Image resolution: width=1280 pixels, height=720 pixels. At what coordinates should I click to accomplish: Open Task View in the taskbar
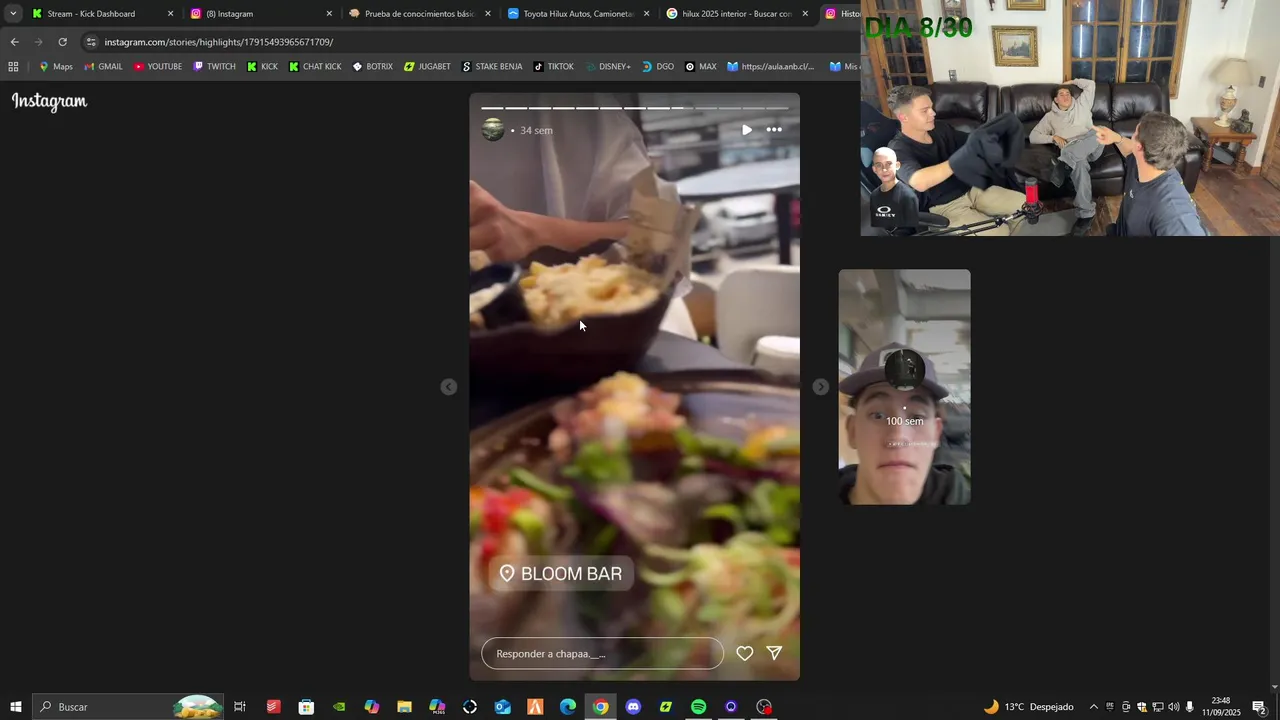click(240, 707)
